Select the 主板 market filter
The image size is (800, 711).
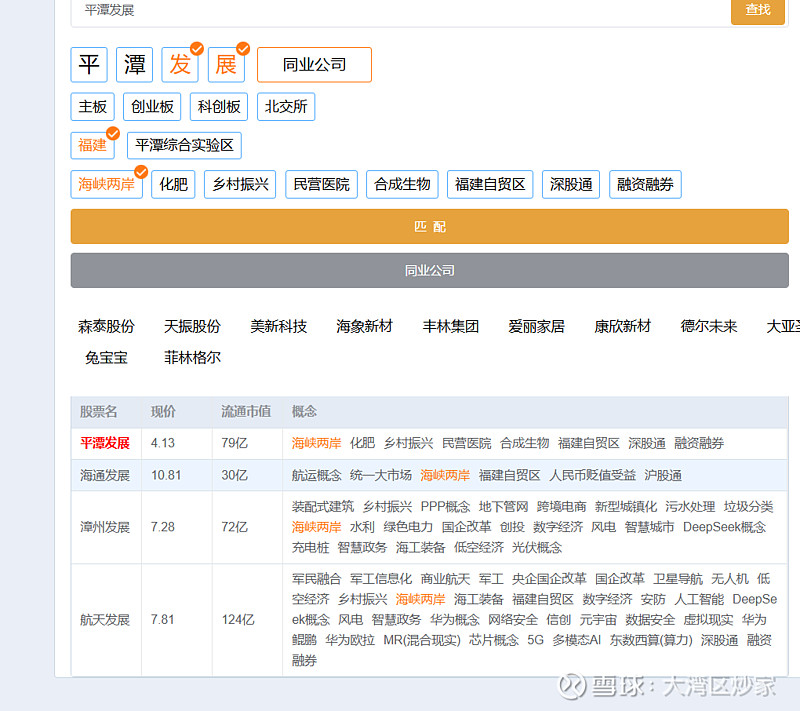pyautogui.click(x=92, y=106)
